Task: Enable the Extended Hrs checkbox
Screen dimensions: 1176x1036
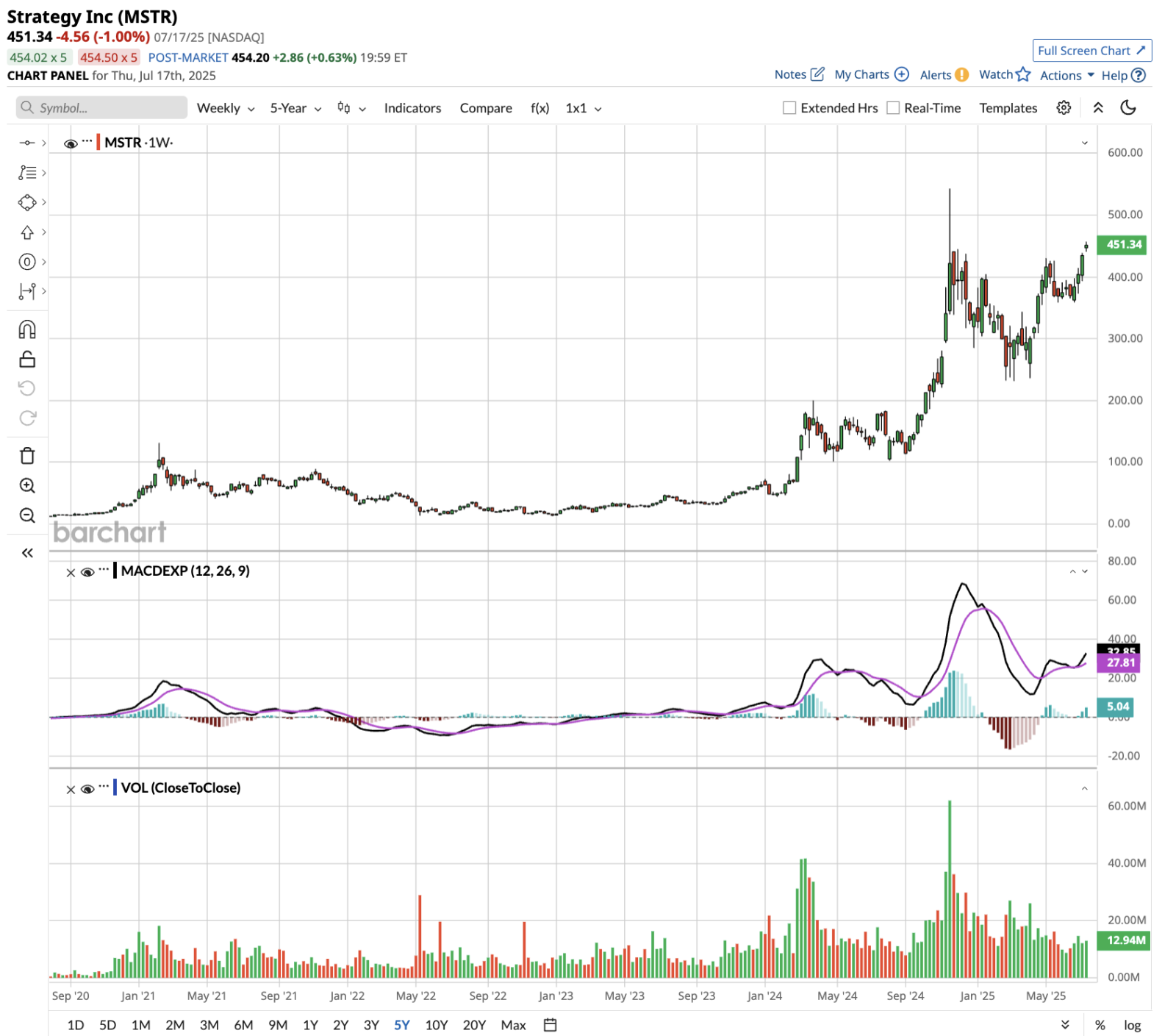Action: point(789,108)
